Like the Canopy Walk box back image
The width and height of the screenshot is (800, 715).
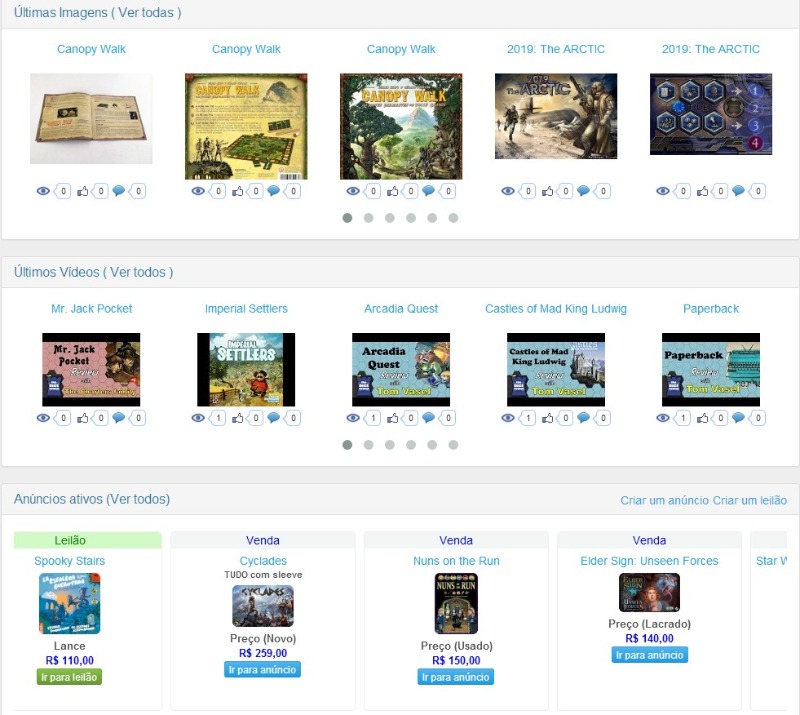238,191
